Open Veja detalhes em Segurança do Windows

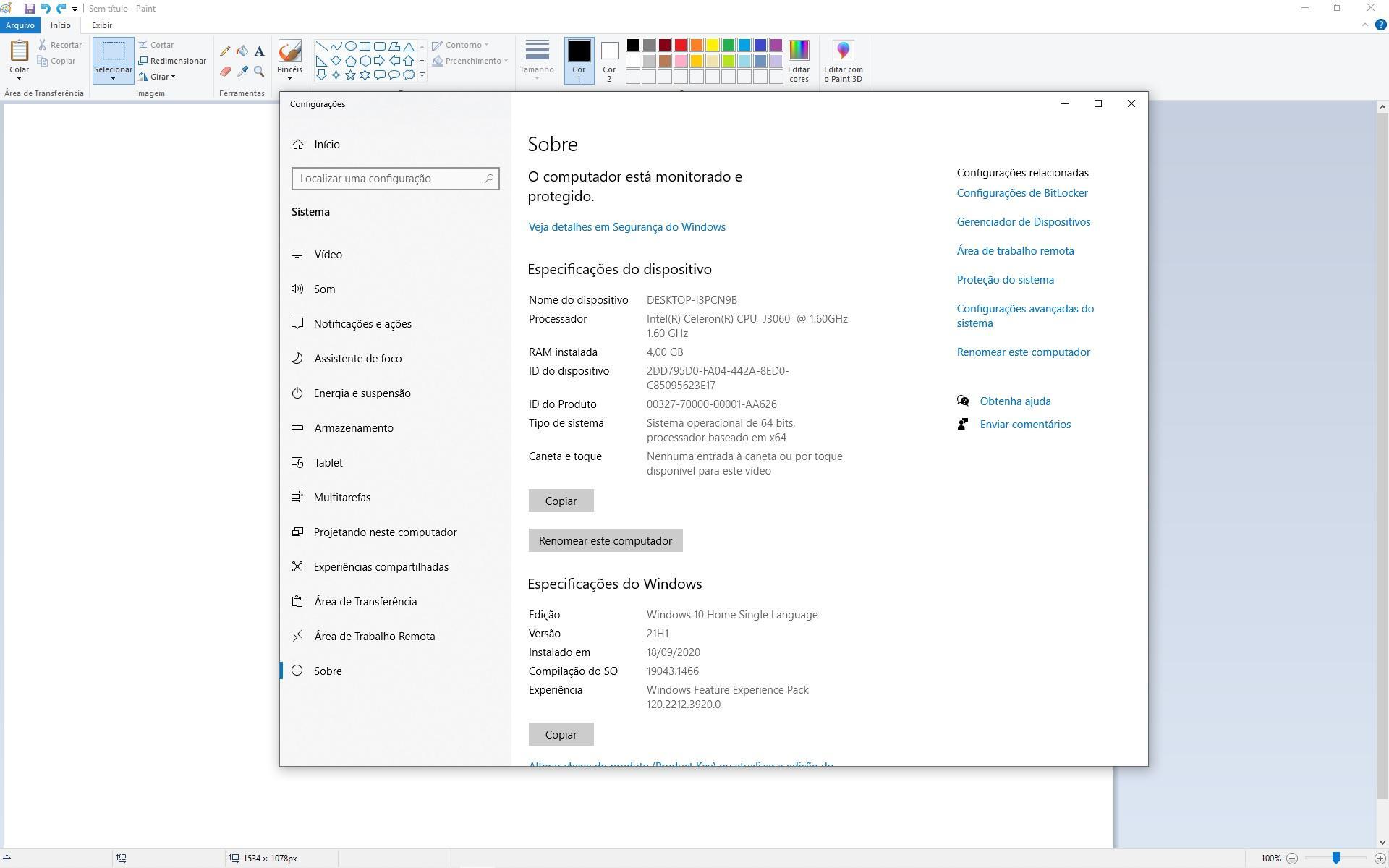(626, 227)
